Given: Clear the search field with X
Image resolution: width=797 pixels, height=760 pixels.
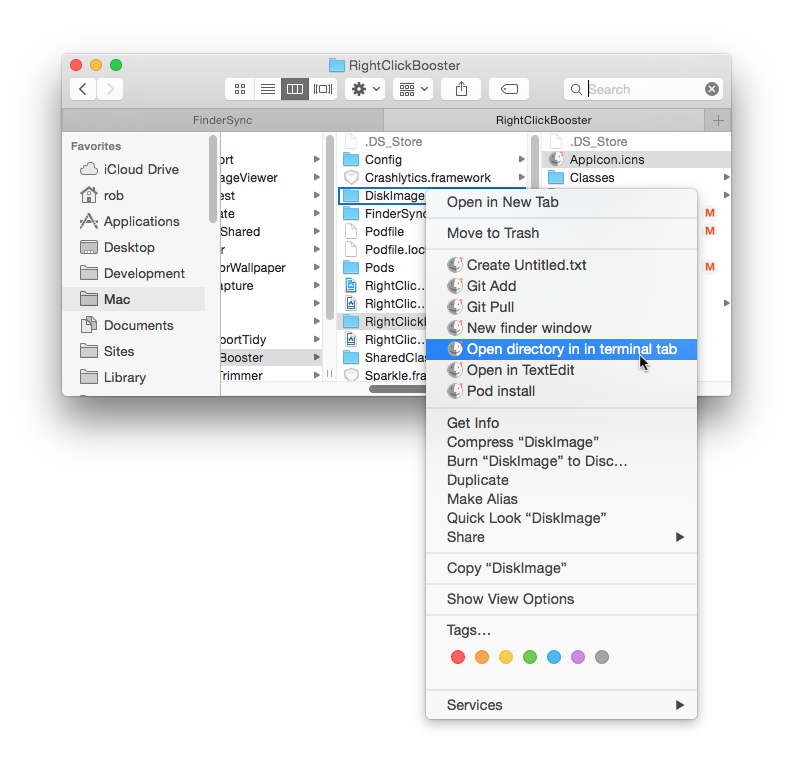Looking at the screenshot, I should coord(712,89).
